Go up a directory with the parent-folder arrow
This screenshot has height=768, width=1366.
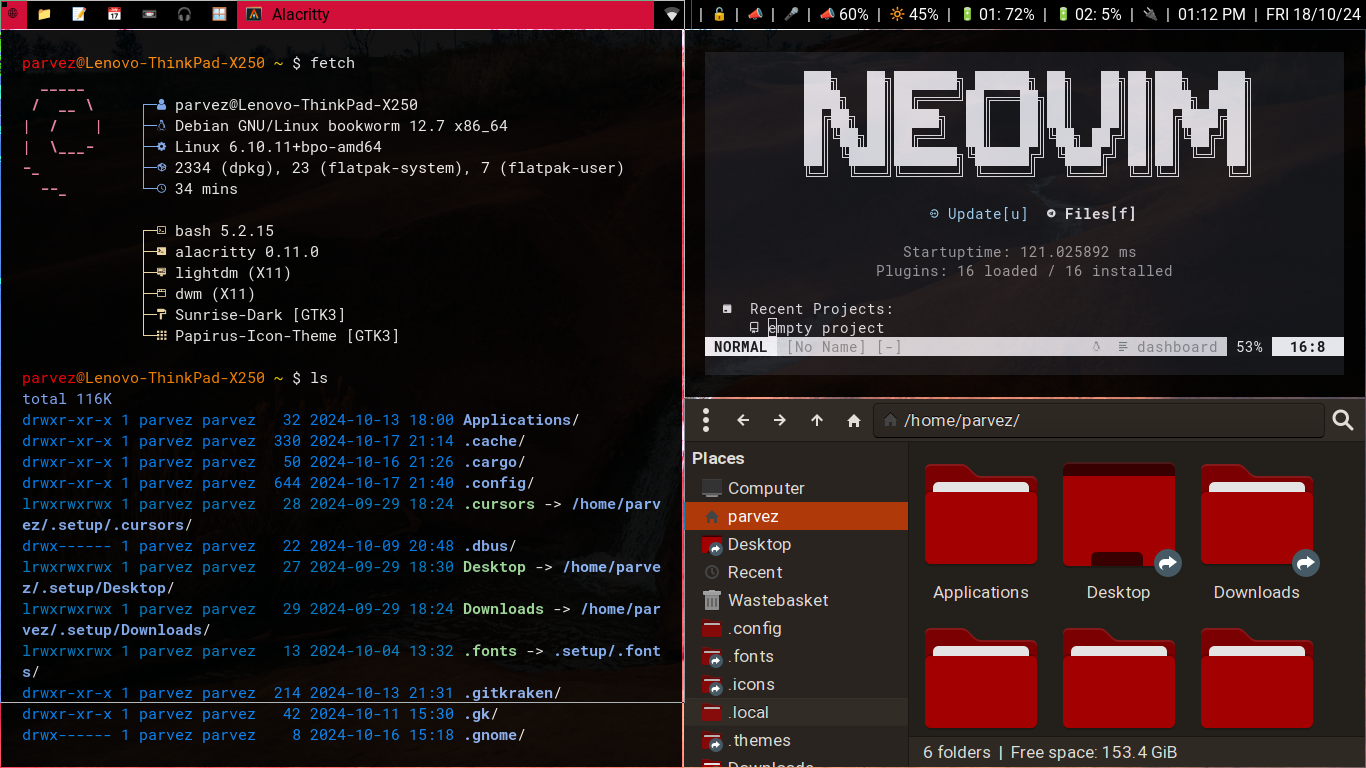[816, 421]
